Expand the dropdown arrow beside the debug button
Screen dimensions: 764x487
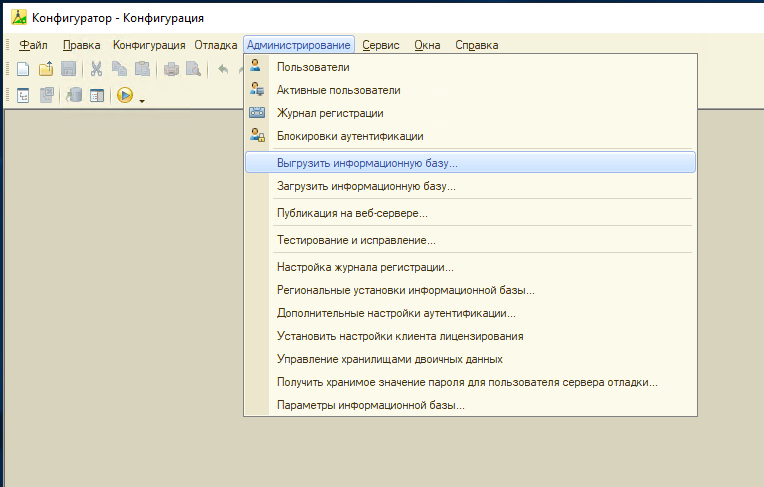142,100
